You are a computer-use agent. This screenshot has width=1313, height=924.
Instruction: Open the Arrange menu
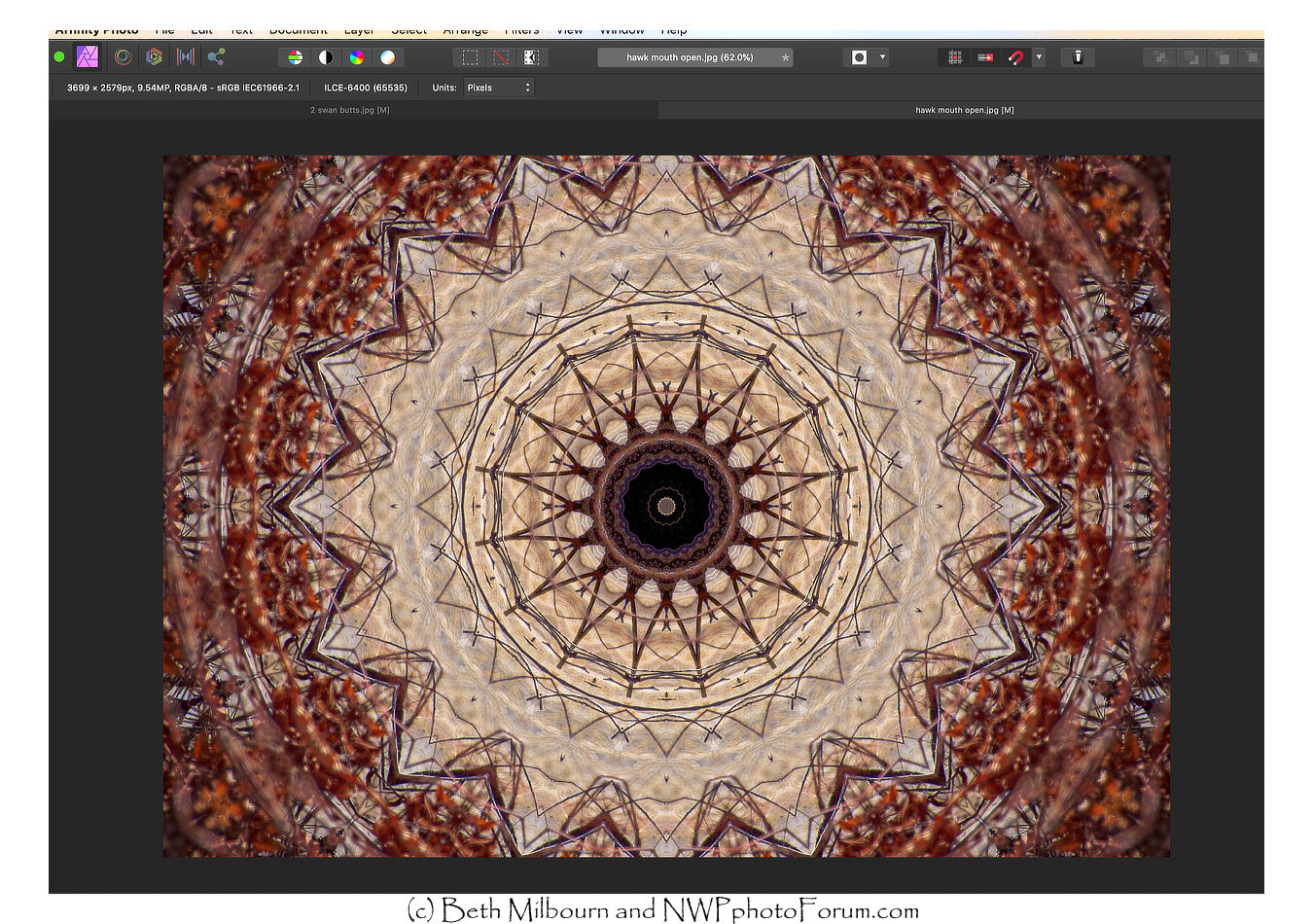[466, 32]
